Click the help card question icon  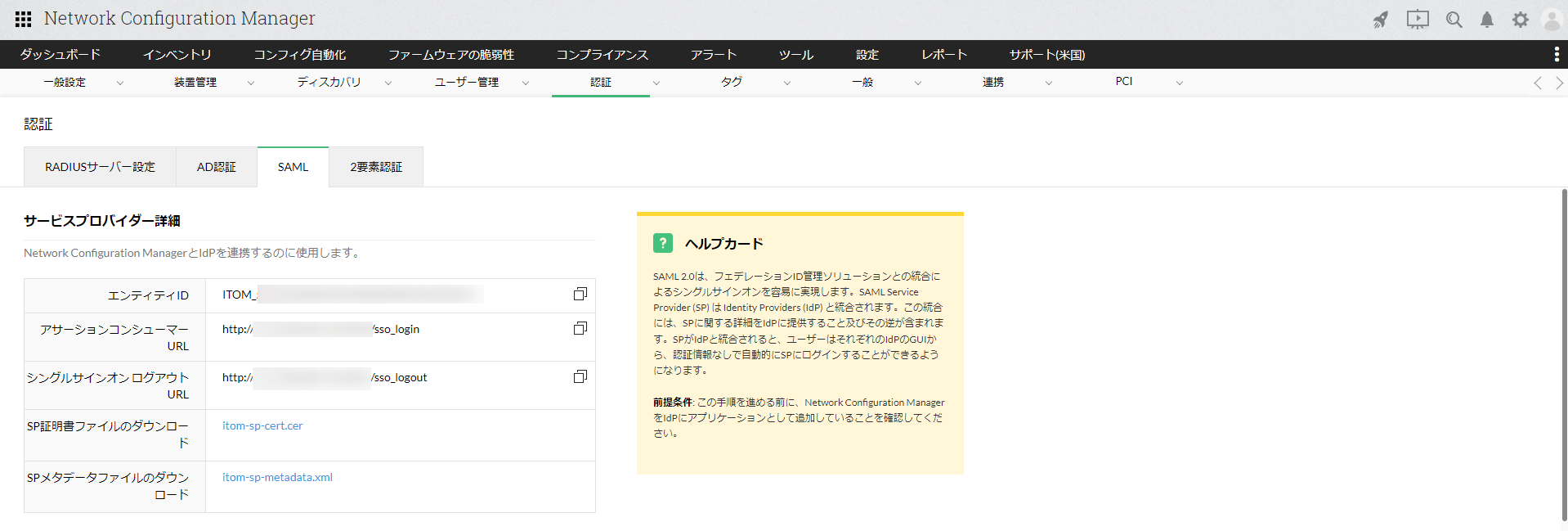click(x=662, y=243)
